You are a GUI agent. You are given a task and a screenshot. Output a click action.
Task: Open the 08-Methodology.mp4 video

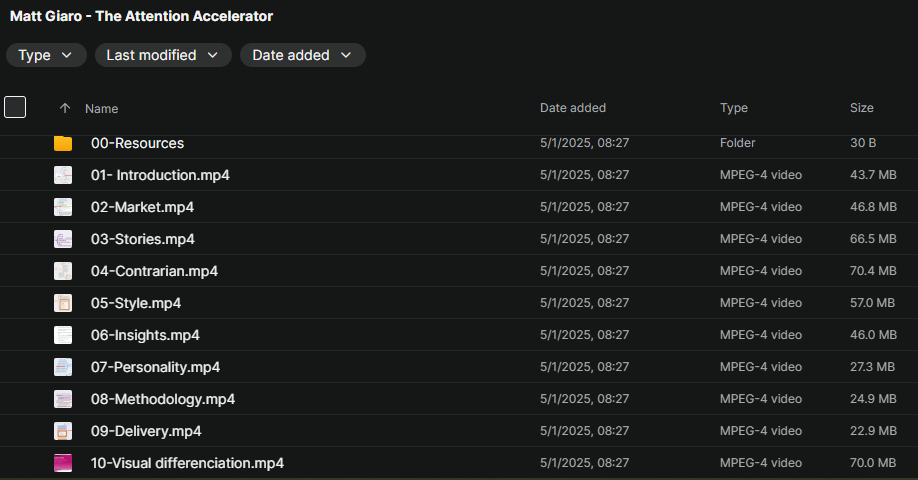click(x=163, y=399)
